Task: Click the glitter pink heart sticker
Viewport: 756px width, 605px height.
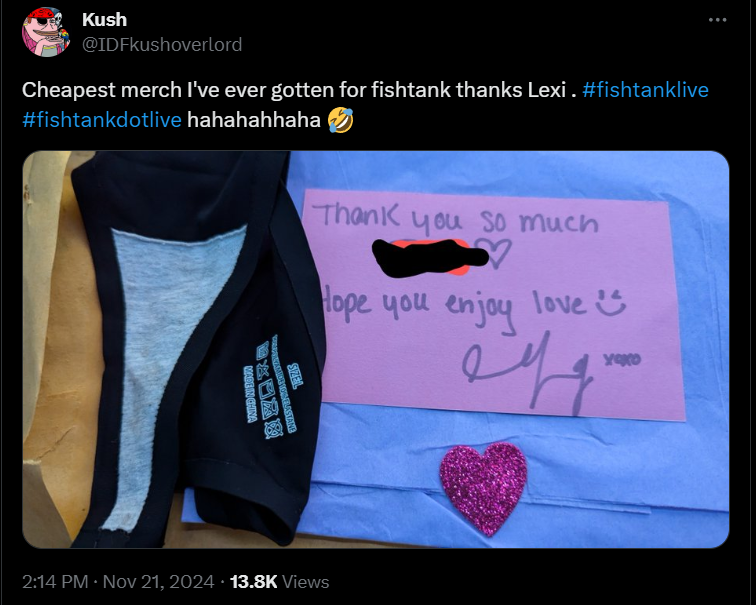Action: (x=483, y=488)
